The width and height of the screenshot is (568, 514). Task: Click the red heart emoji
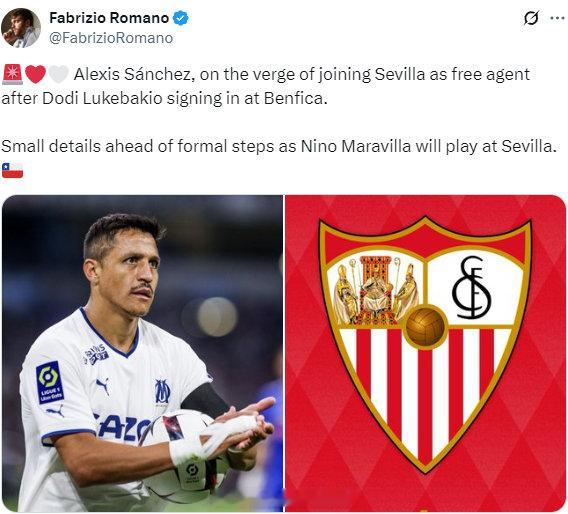click(36, 74)
